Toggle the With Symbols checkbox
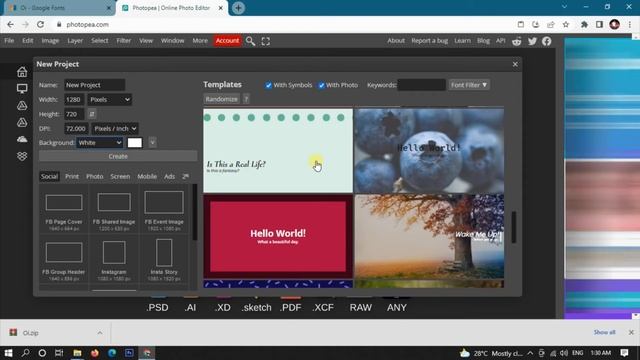Viewport: 640px width, 360px height. (x=268, y=85)
